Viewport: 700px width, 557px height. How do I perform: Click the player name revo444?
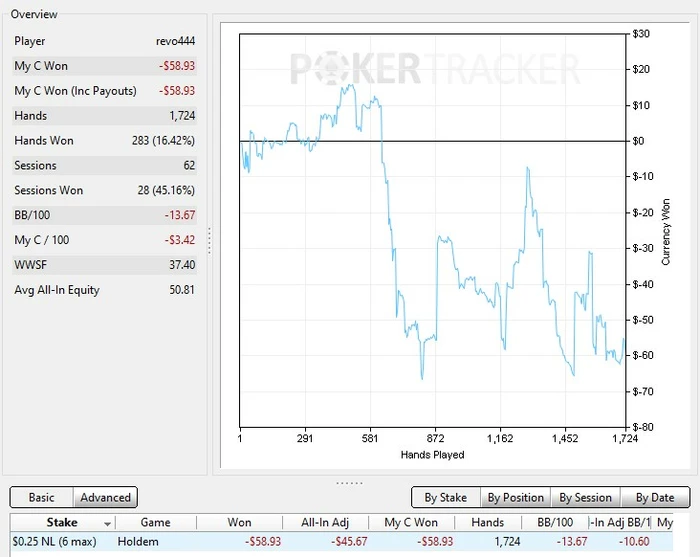pos(175,41)
